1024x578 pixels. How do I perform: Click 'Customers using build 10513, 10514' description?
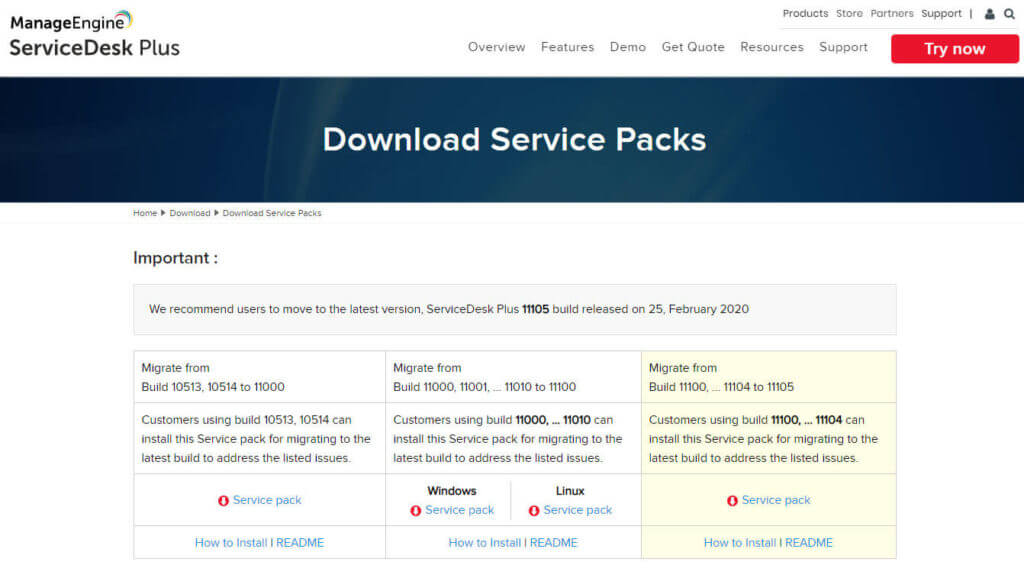click(256, 439)
